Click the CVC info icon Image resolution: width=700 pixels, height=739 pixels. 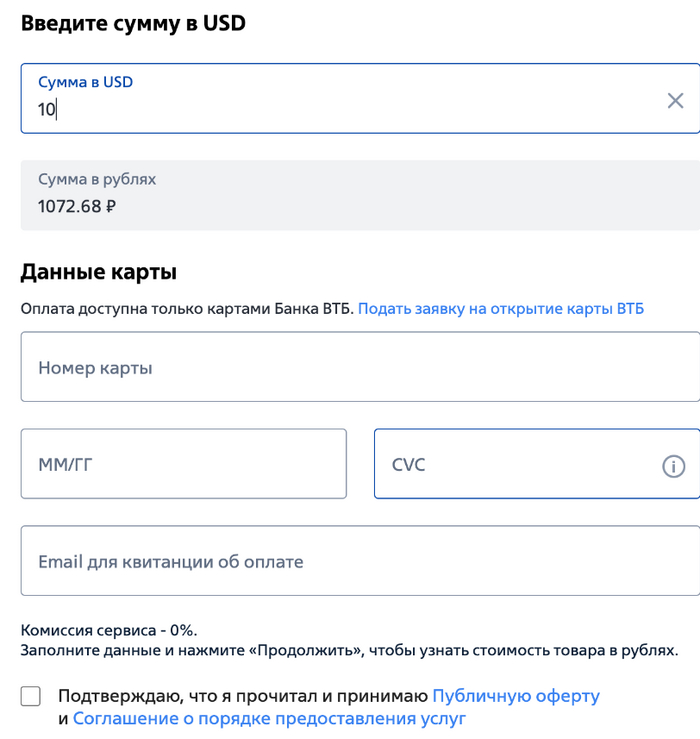click(674, 466)
